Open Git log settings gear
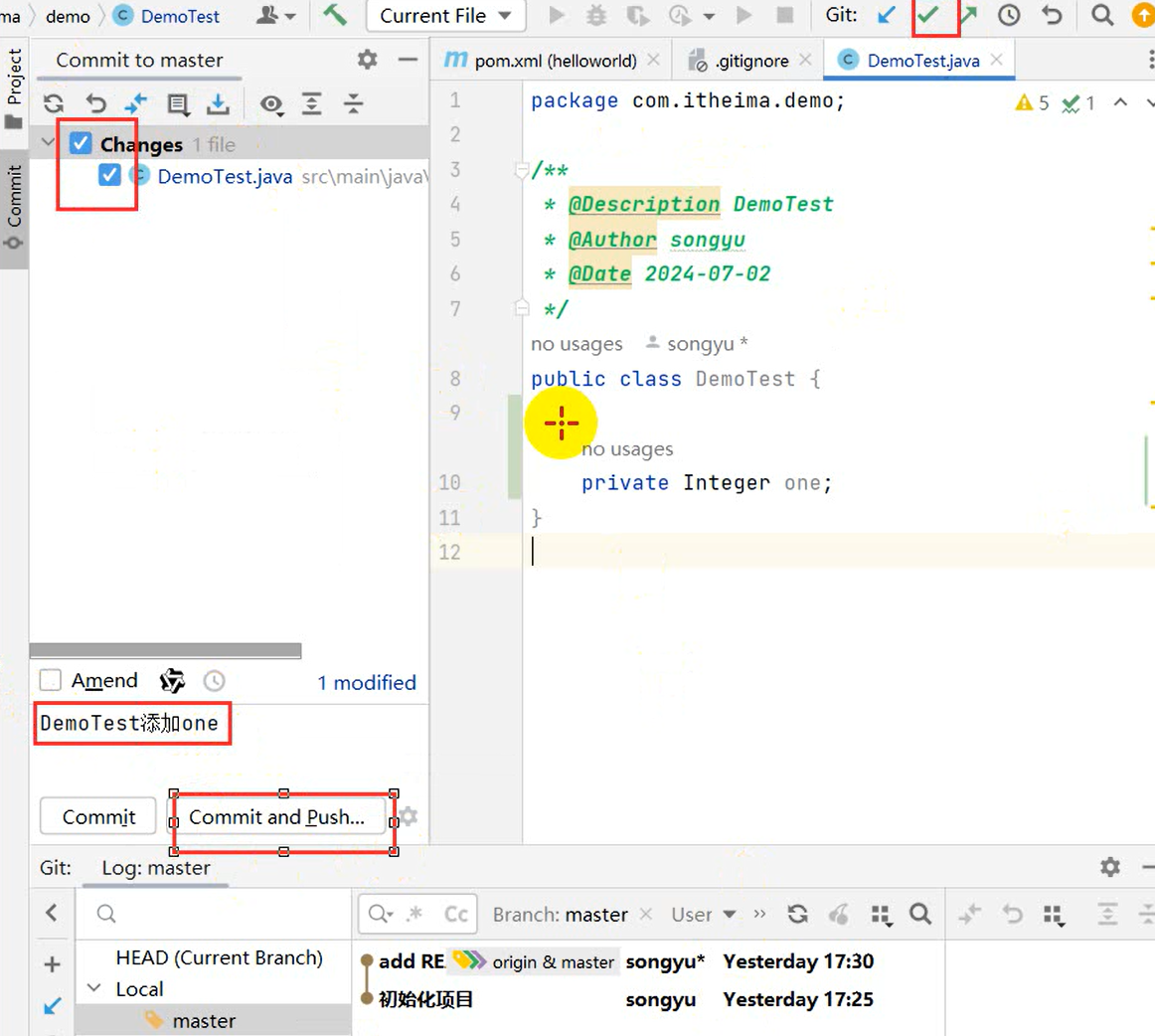This screenshot has height=1036, width=1155. click(x=1110, y=867)
